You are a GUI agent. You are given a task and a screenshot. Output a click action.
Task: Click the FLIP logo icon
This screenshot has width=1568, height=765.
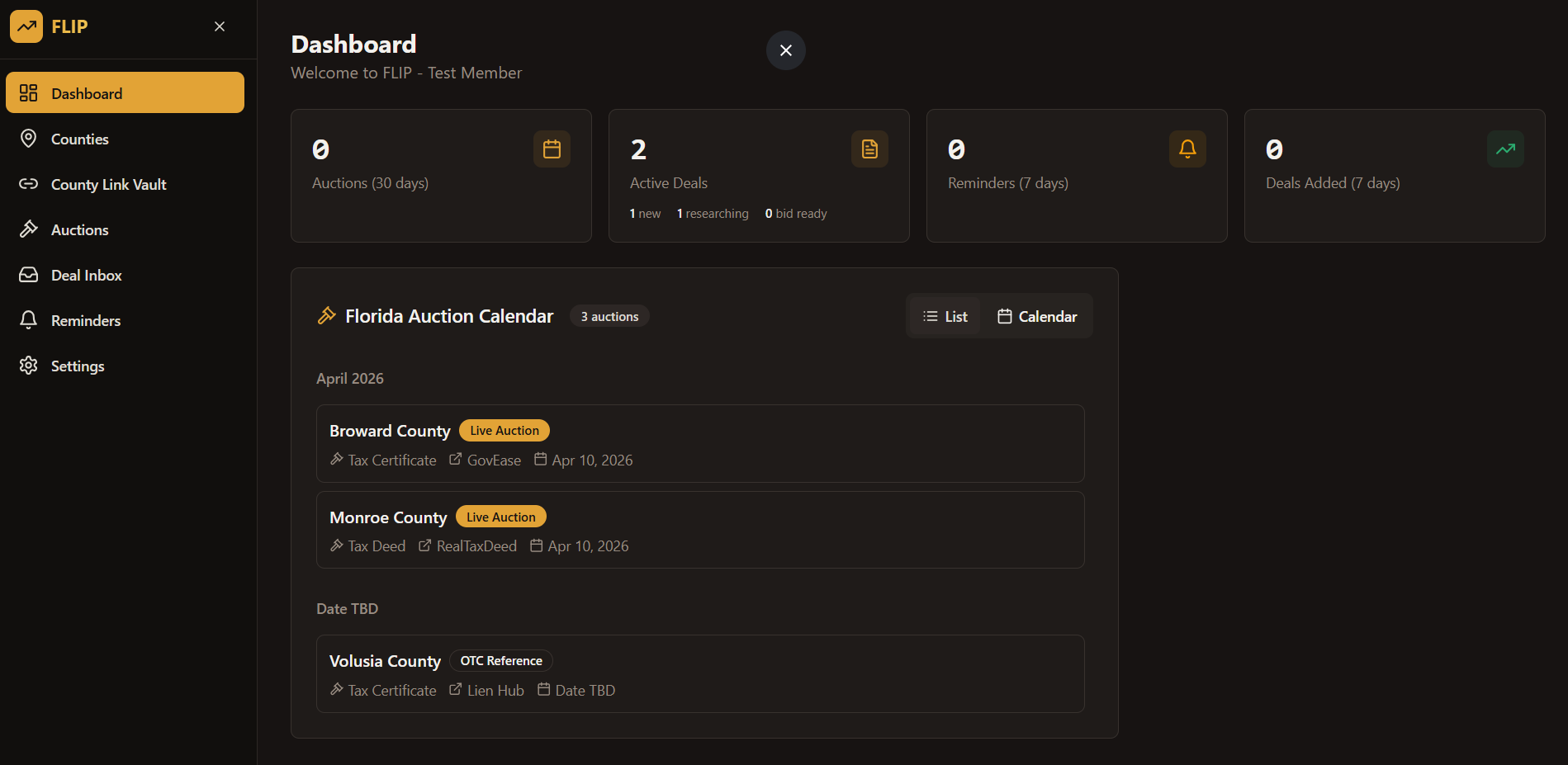26,26
